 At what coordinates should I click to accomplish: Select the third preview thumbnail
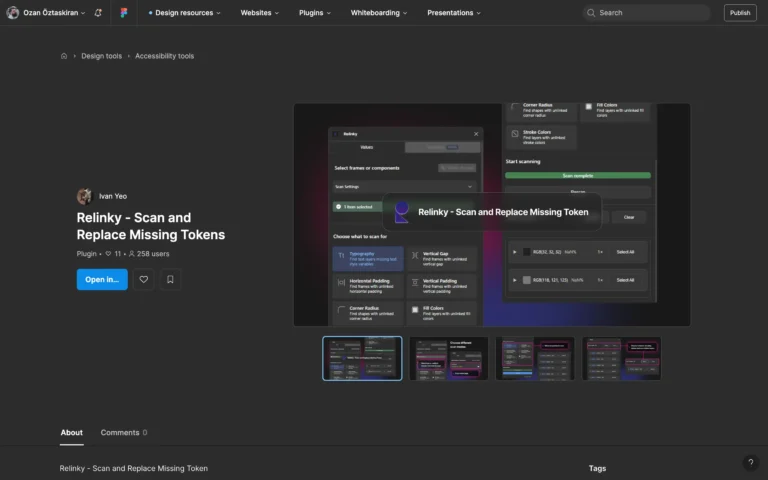tap(535, 358)
